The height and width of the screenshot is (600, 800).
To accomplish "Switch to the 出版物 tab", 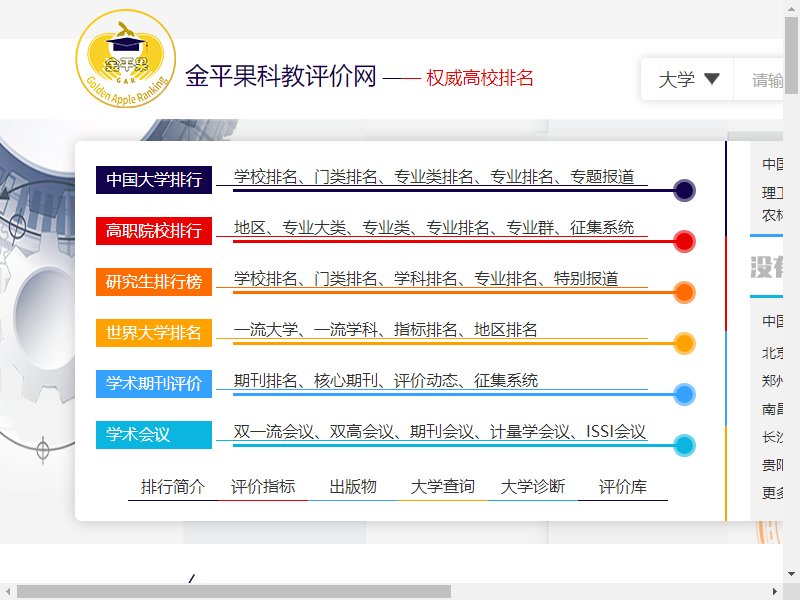I will pyautogui.click(x=353, y=487).
